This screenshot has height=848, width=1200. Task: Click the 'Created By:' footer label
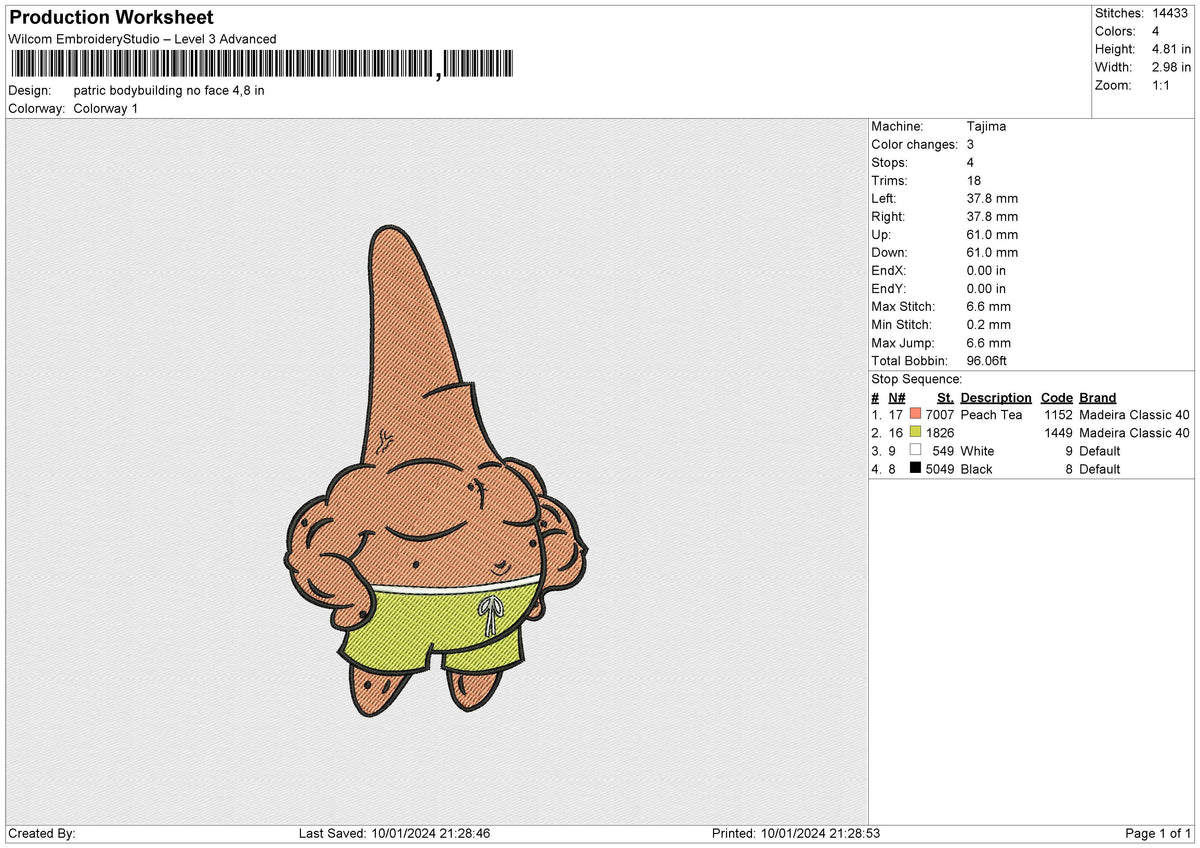(x=42, y=833)
